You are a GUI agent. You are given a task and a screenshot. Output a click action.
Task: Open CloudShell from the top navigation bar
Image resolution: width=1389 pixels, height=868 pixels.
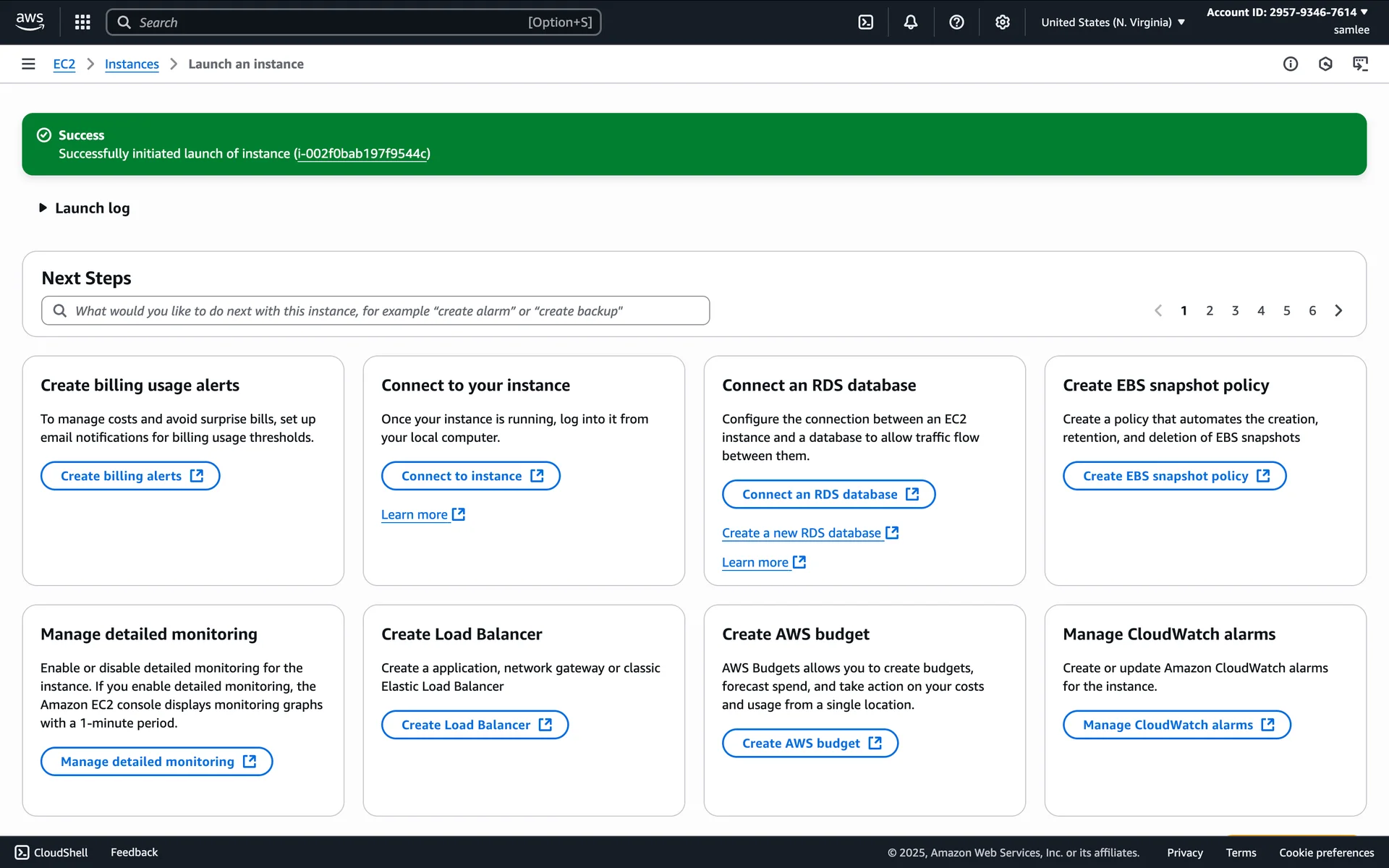click(x=865, y=22)
